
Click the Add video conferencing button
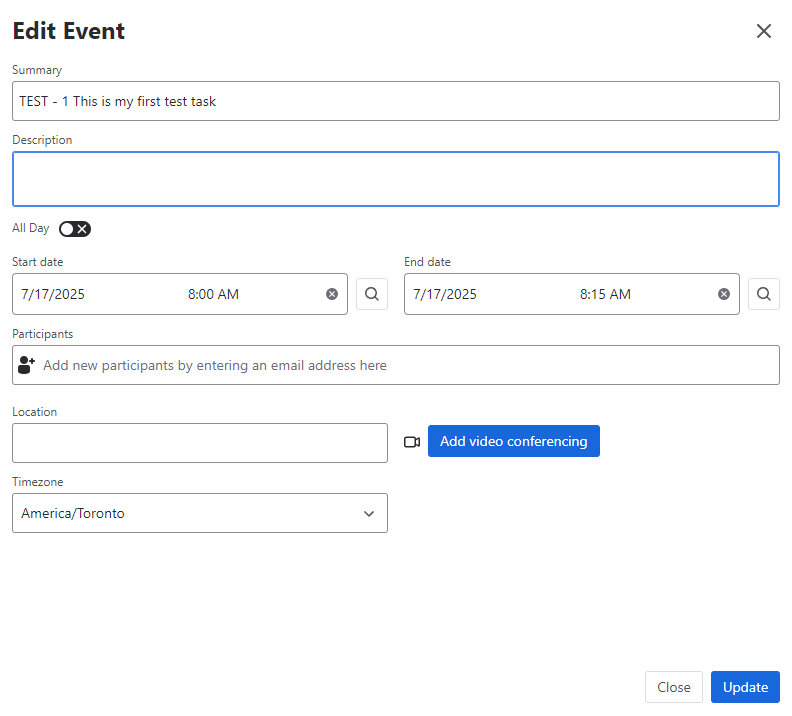point(514,441)
